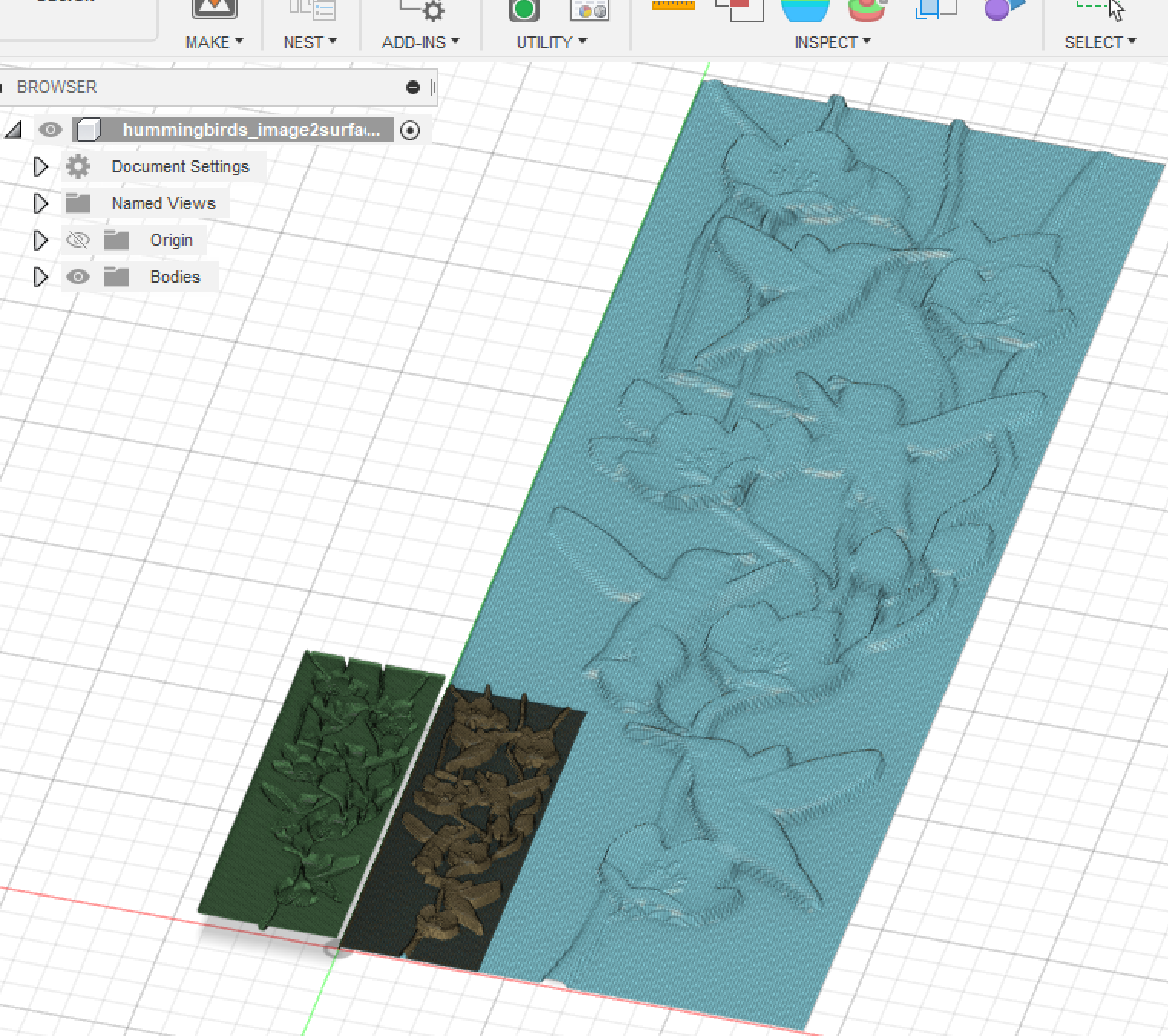Screen dimensions: 1168x1036
Task: Click the Bodies folder icon
Action: click(116, 277)
